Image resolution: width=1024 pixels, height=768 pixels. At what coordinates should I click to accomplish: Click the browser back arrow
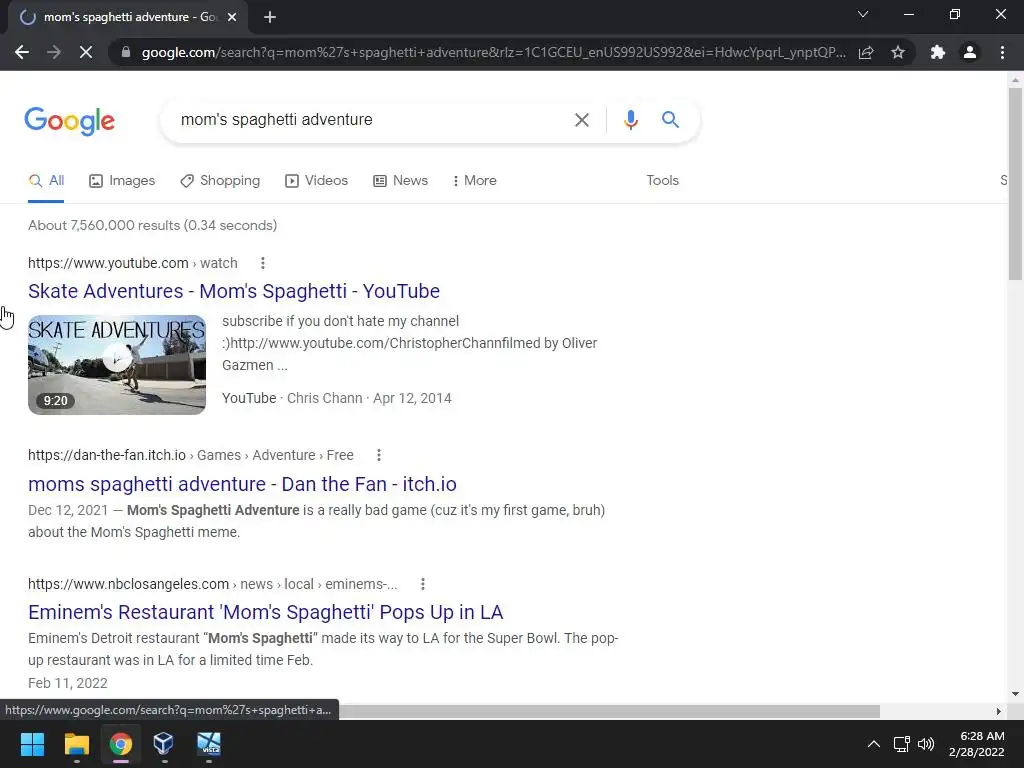(22, 52)
